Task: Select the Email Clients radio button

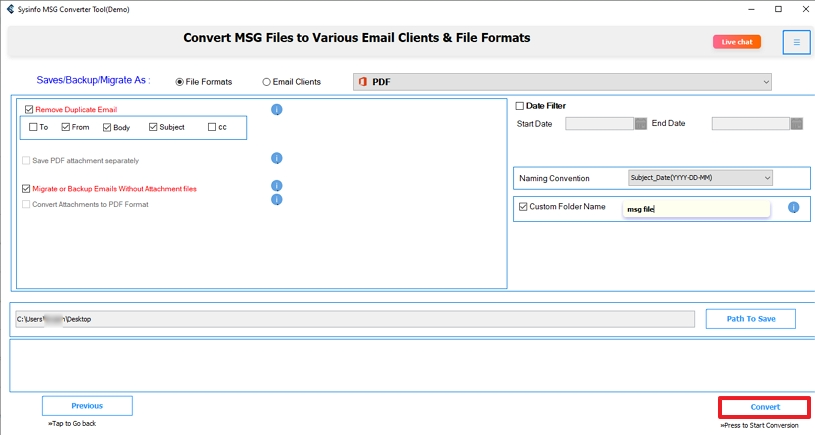Action: [x=266, y=82]
